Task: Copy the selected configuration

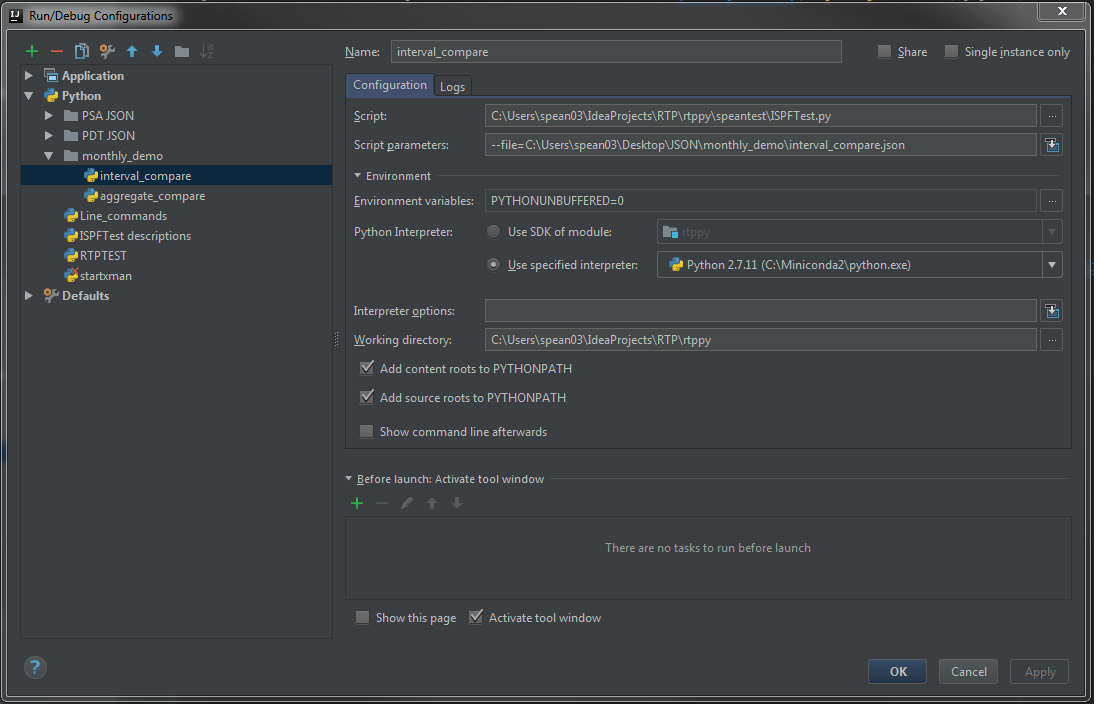Action: click(x=82, y=51)
